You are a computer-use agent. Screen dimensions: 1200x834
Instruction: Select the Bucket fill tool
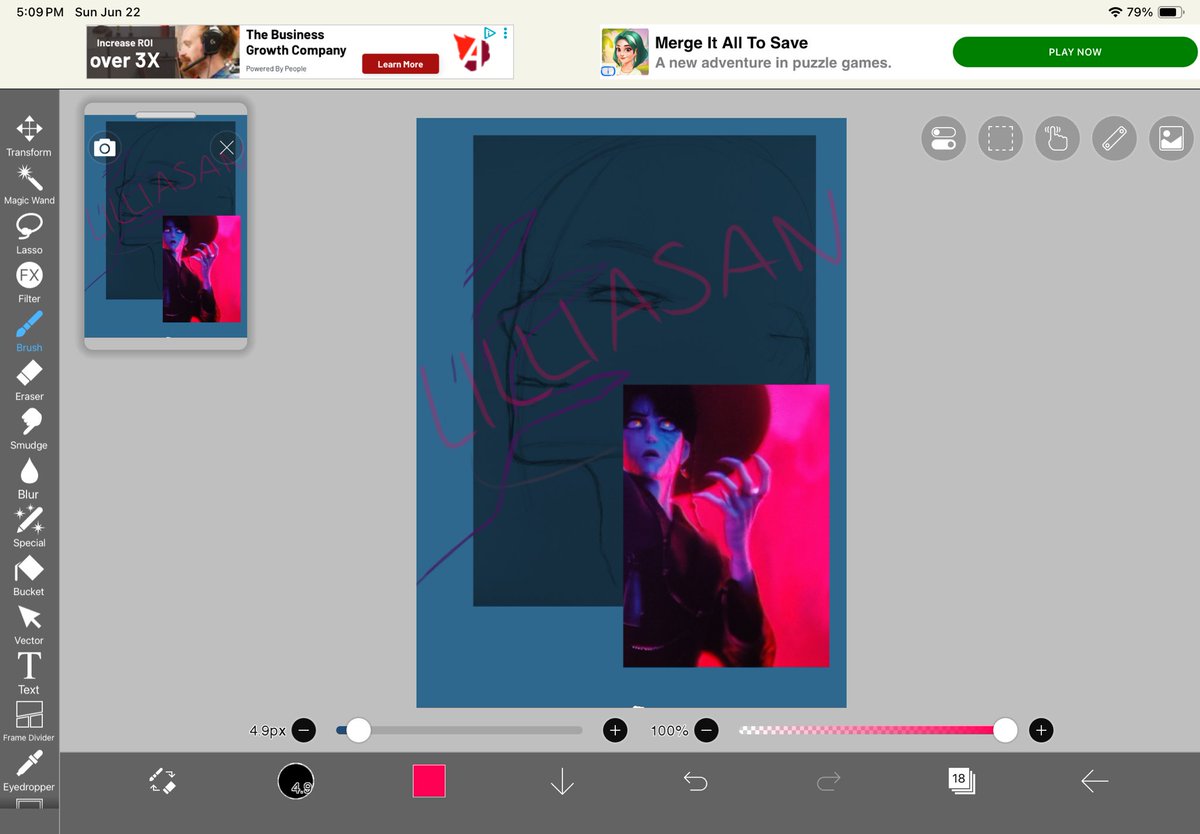click(x=29, y=576)
